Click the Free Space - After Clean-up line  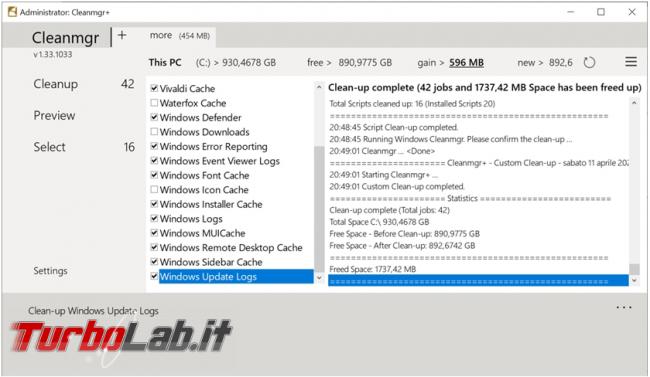pos(402,246)
